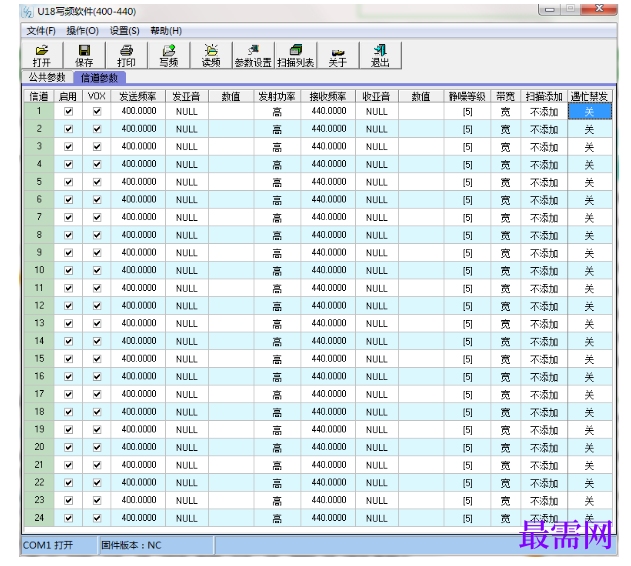
Task: Open 静噪等级 value [5] for channel 6
Action: tap(467, 200)
